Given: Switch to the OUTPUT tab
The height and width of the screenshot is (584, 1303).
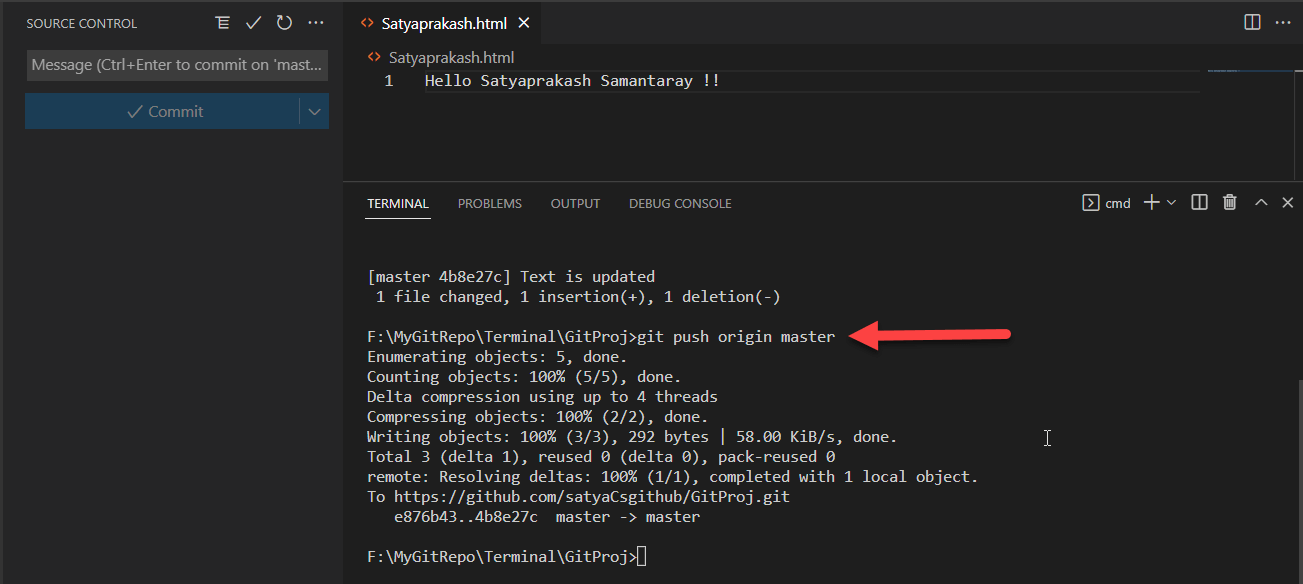Looking at the screenshot, I should coord(574,203).
